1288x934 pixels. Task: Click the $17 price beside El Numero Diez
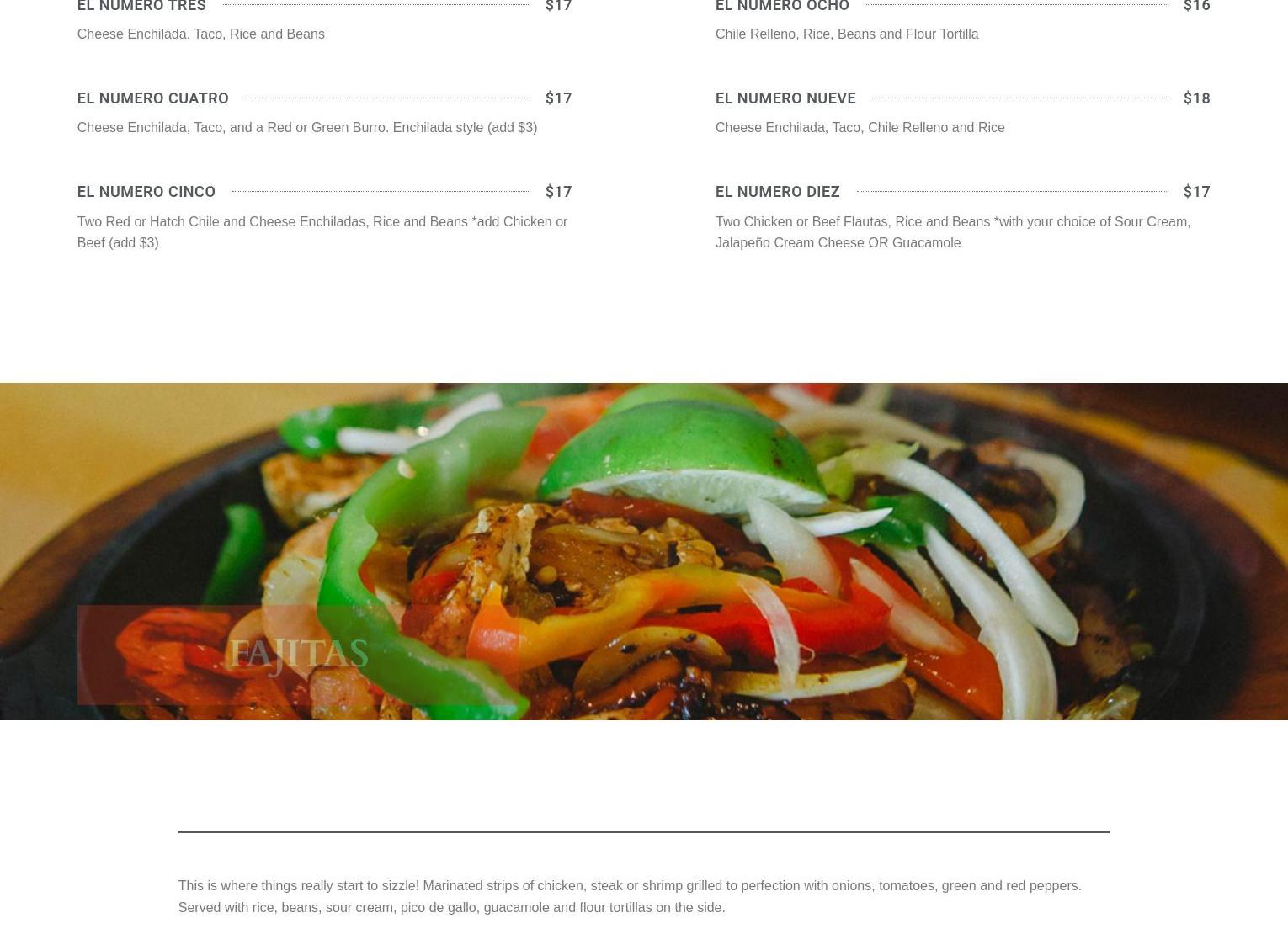click(x=1196, y=191)
